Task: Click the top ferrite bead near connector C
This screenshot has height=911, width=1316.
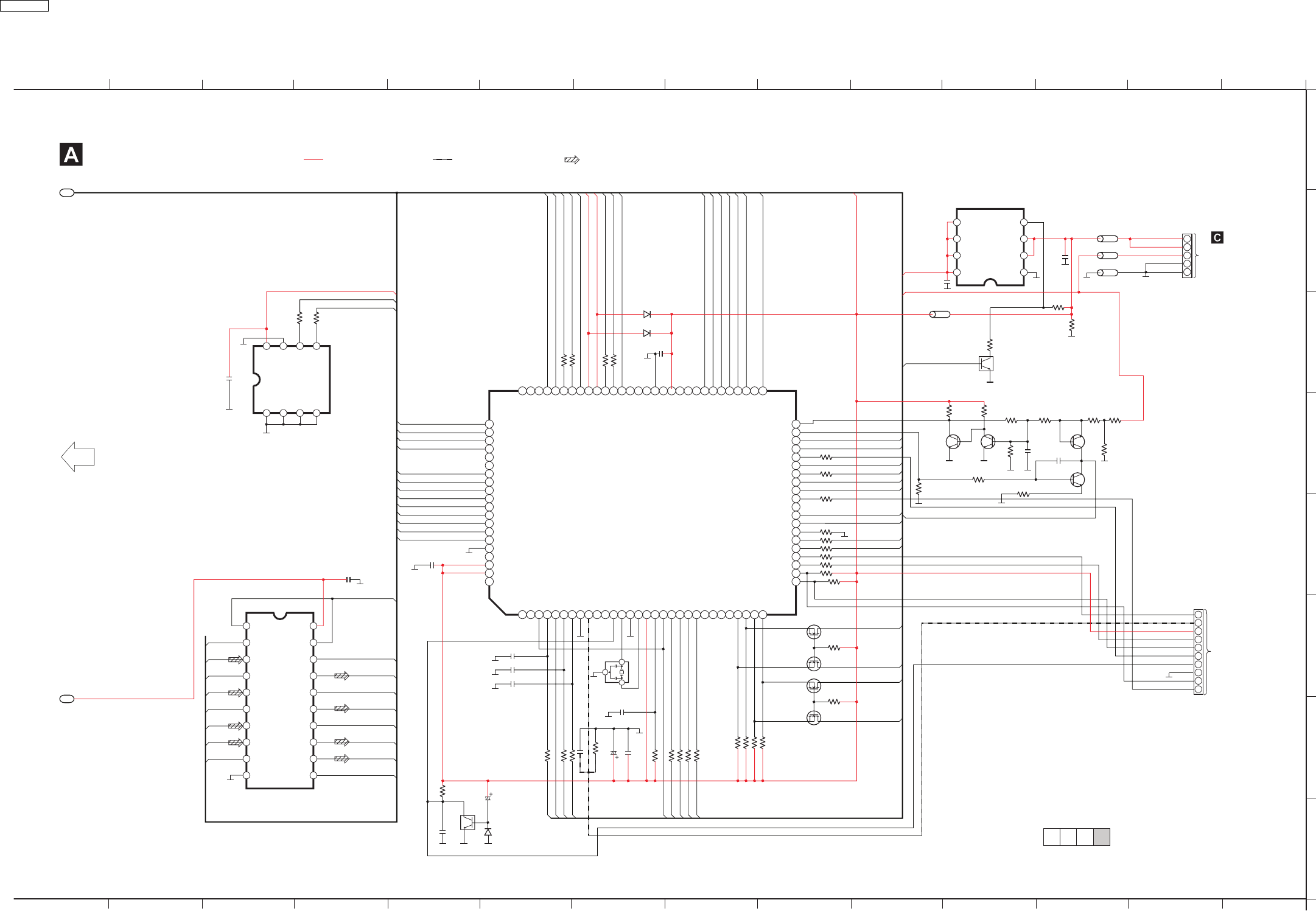Action: (1107, 239)
